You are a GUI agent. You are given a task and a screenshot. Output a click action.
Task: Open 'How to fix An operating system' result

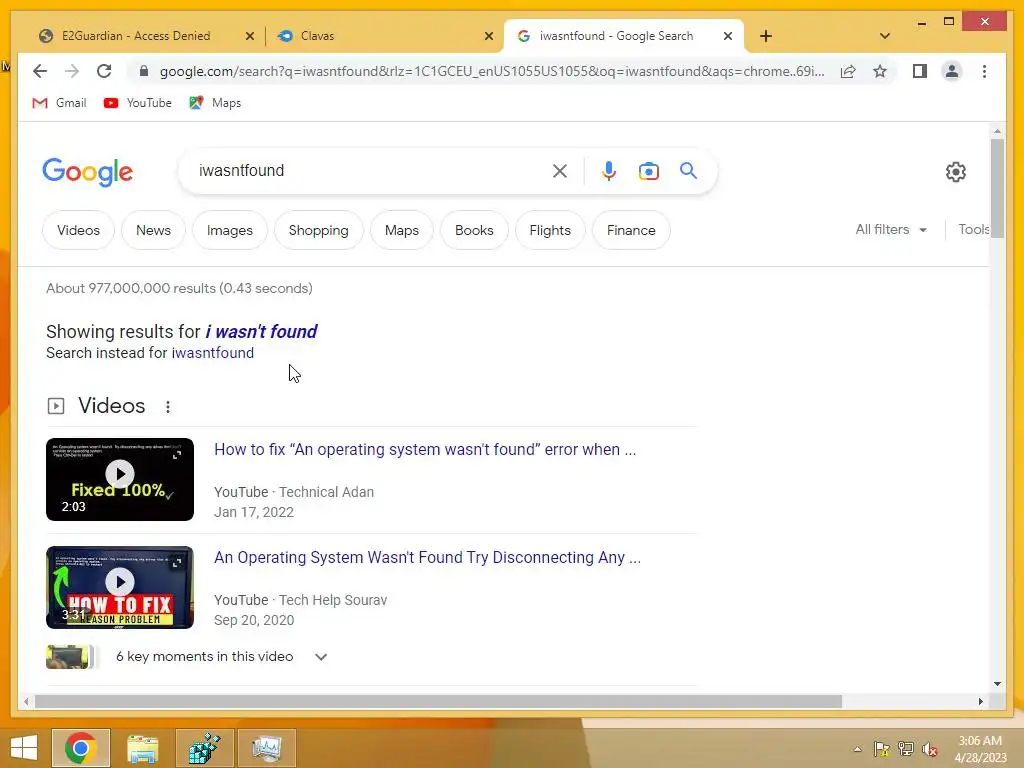tap(425, 450)
